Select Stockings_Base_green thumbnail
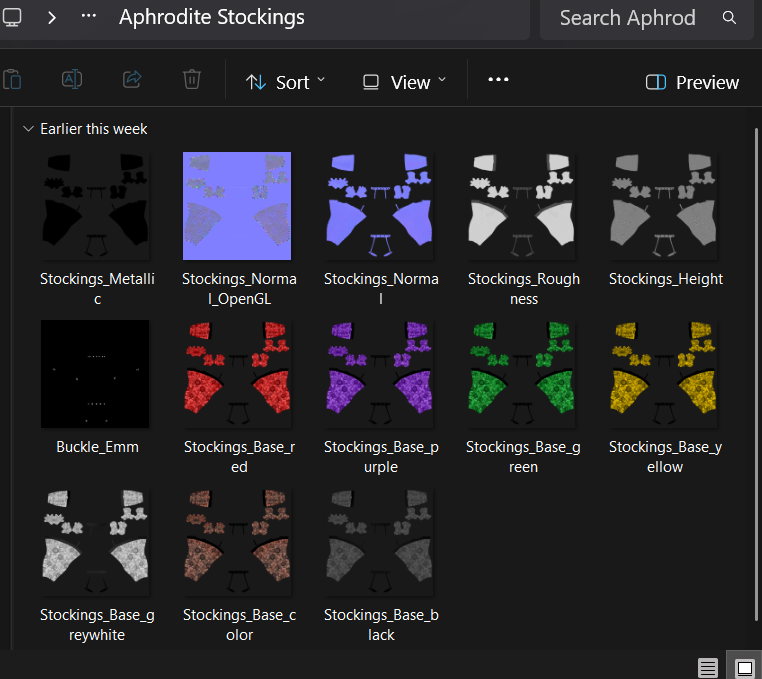Viewport: 762px width, 679px height. tap(521, 374)
